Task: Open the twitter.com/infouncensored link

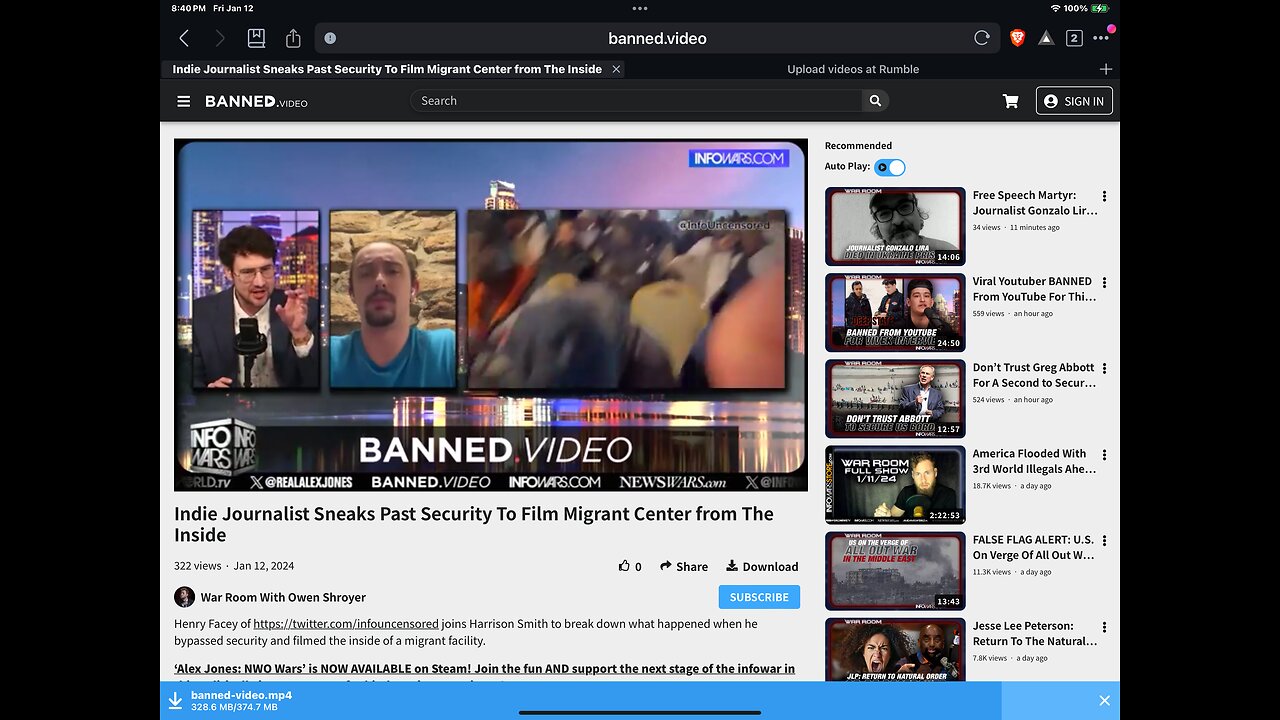Action: pos(346,624)
